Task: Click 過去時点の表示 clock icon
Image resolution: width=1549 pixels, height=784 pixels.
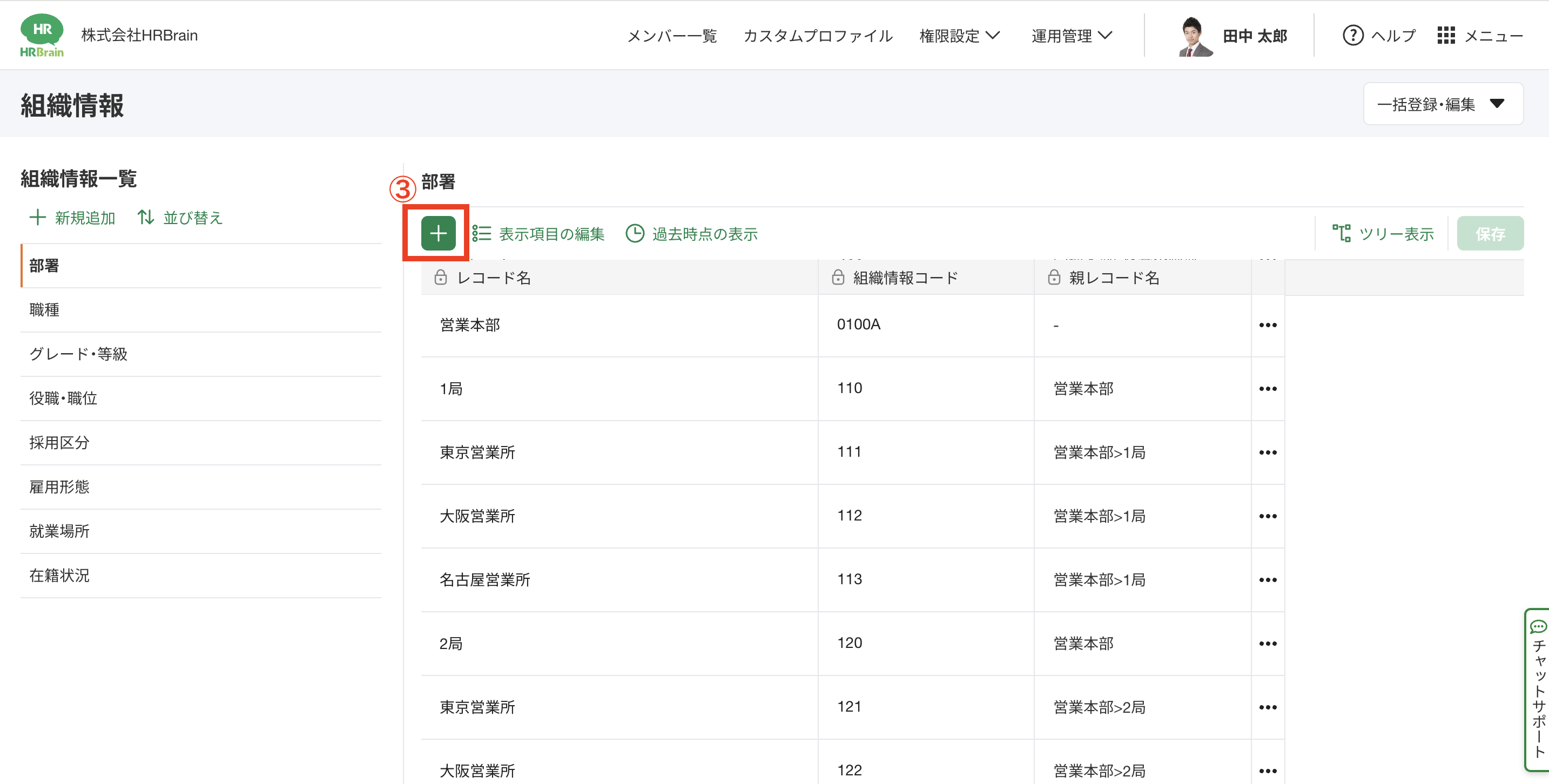Action: (635, 233)
